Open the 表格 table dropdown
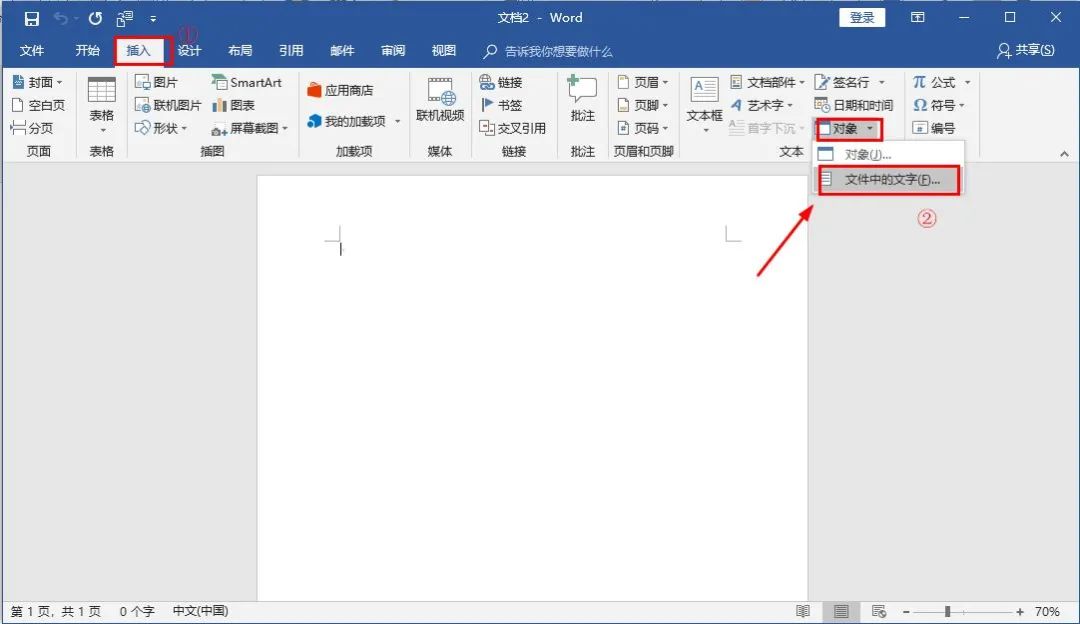This screenshot has width=1080, height=624. [102, 105]
